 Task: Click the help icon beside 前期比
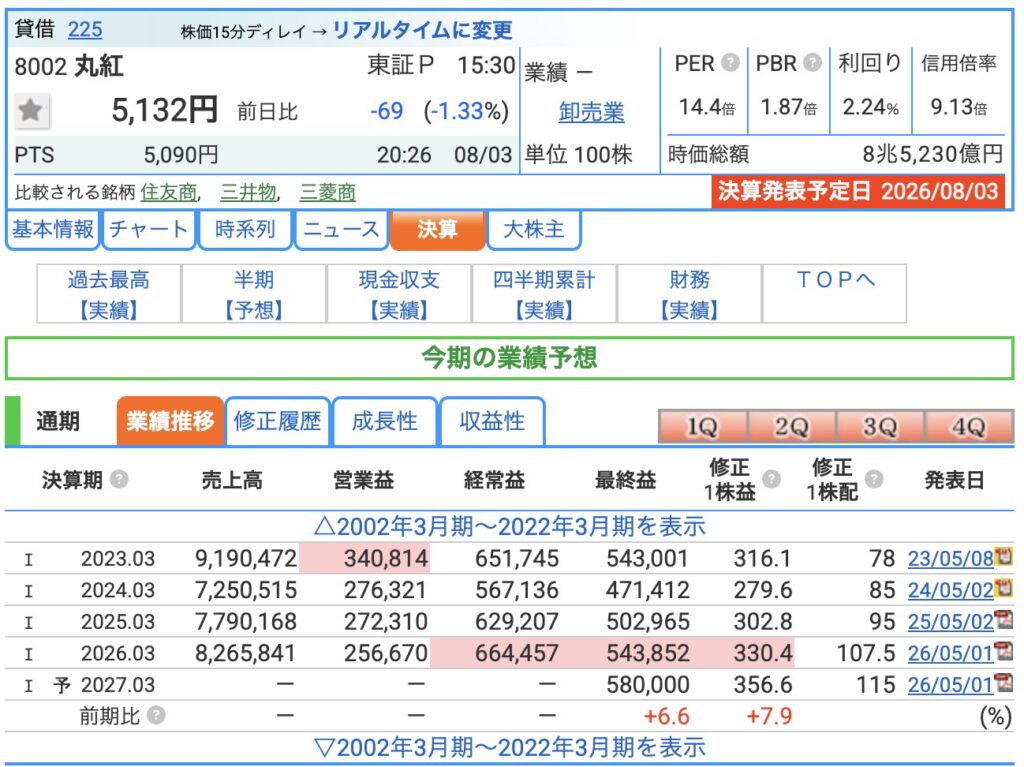point(155,715)
